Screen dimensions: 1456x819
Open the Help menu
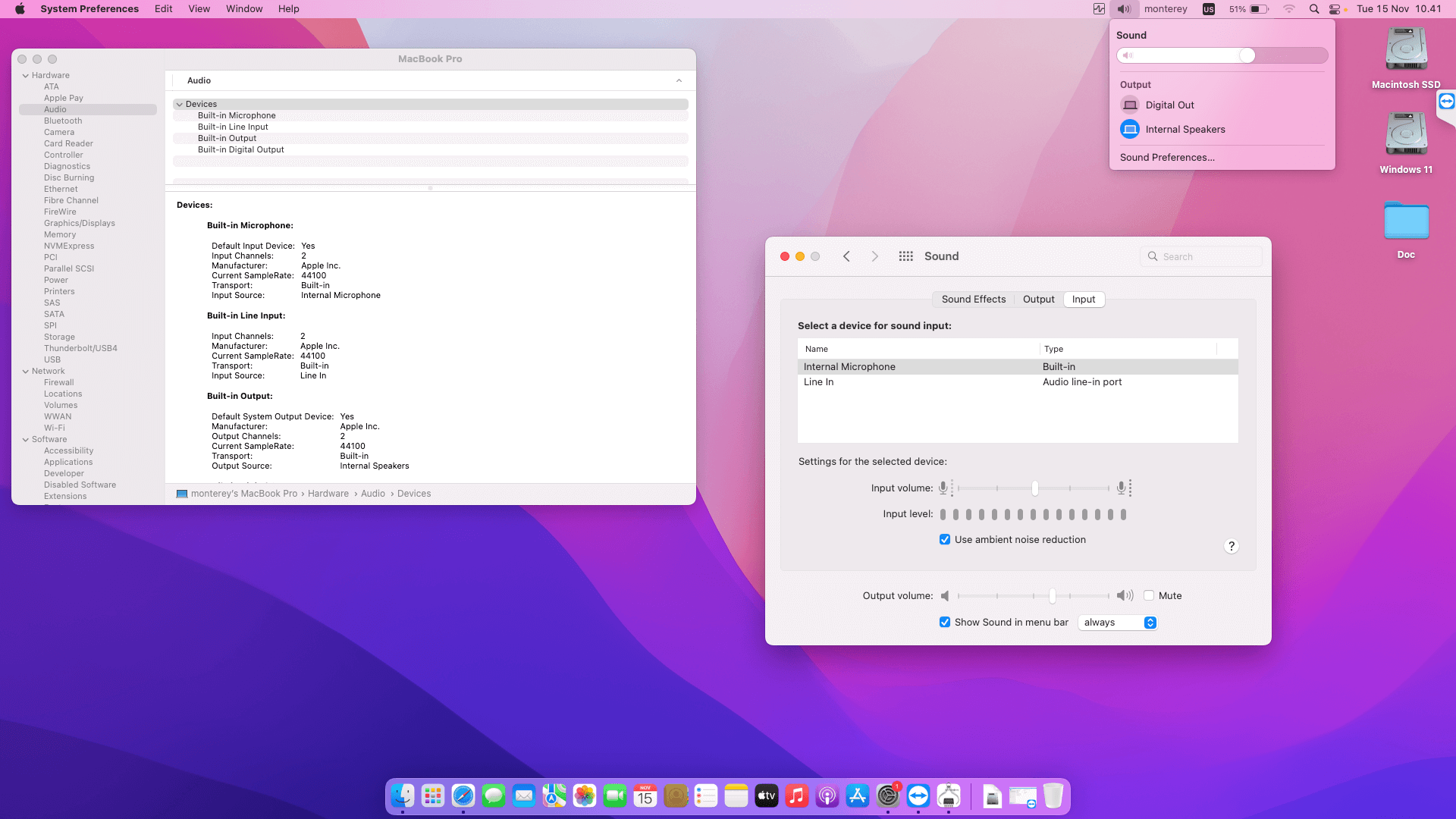(289, 9)
